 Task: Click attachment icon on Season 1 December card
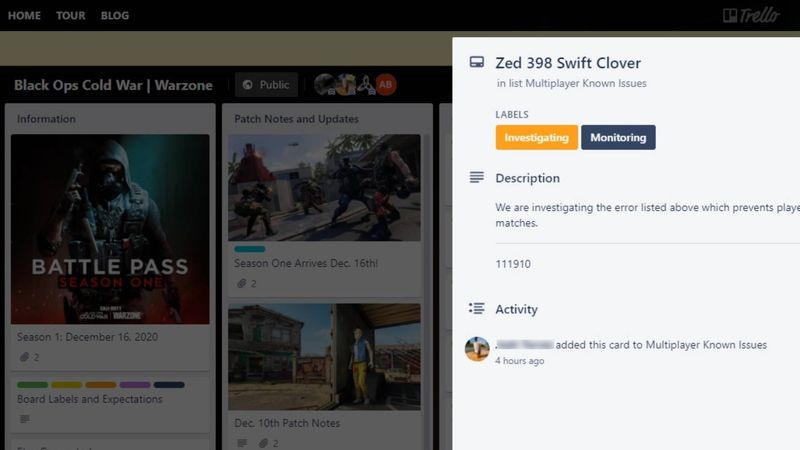[x=24, y=357]
